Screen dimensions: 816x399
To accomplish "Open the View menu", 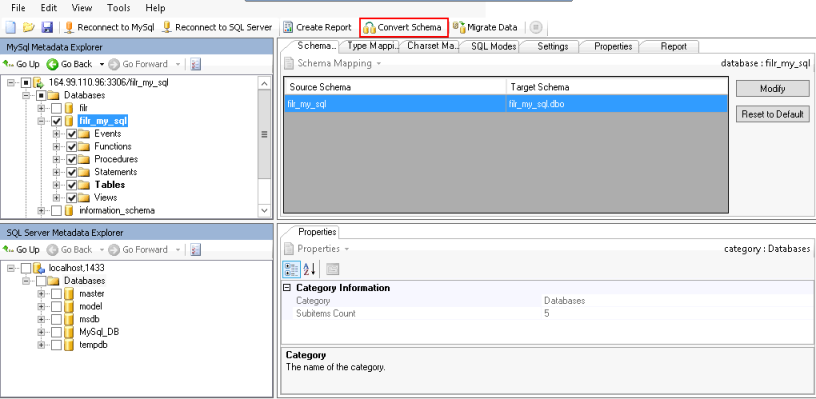I will [x=82, y=8].
